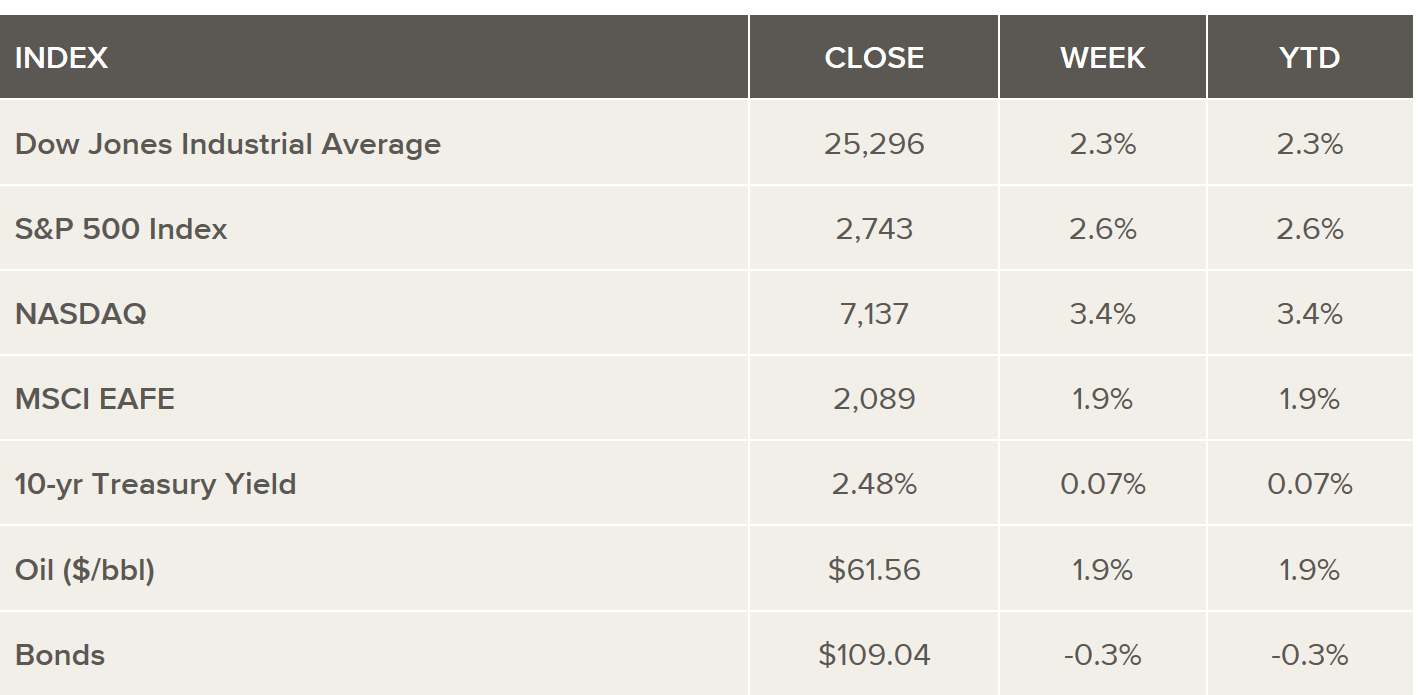Screen dimensions: 1426x695
Task: Click the NASDAQ close value 7,137
Action: click(874, 314)
